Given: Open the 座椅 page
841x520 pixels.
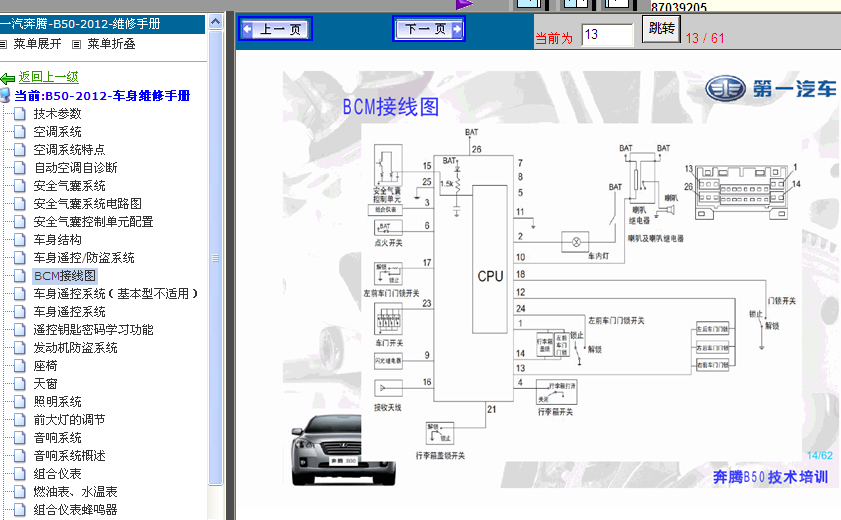Looking at the screenshot, I should [x=45, y=366].
